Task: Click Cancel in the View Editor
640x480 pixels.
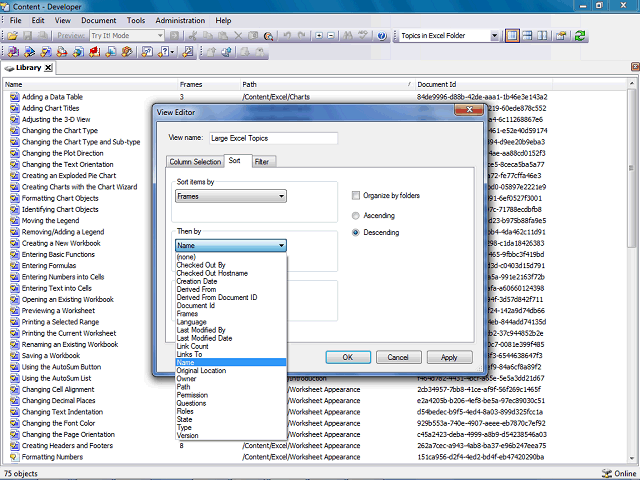Action: pos(398,357)
